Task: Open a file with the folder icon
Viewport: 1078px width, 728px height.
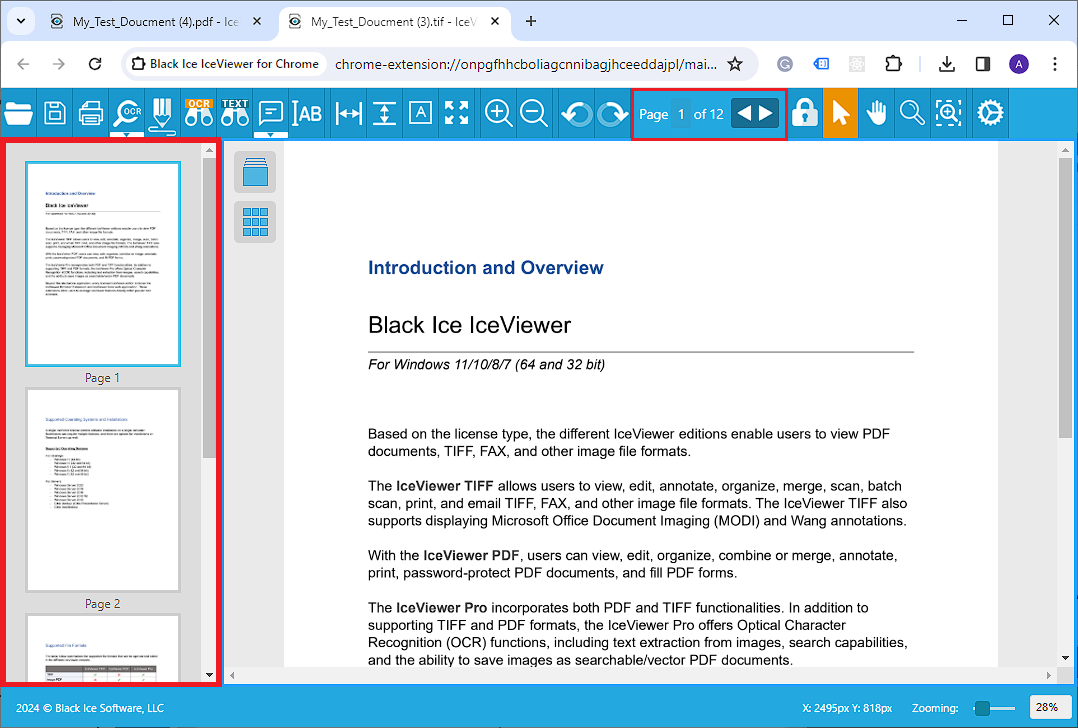Action: (x=18, y=113)
